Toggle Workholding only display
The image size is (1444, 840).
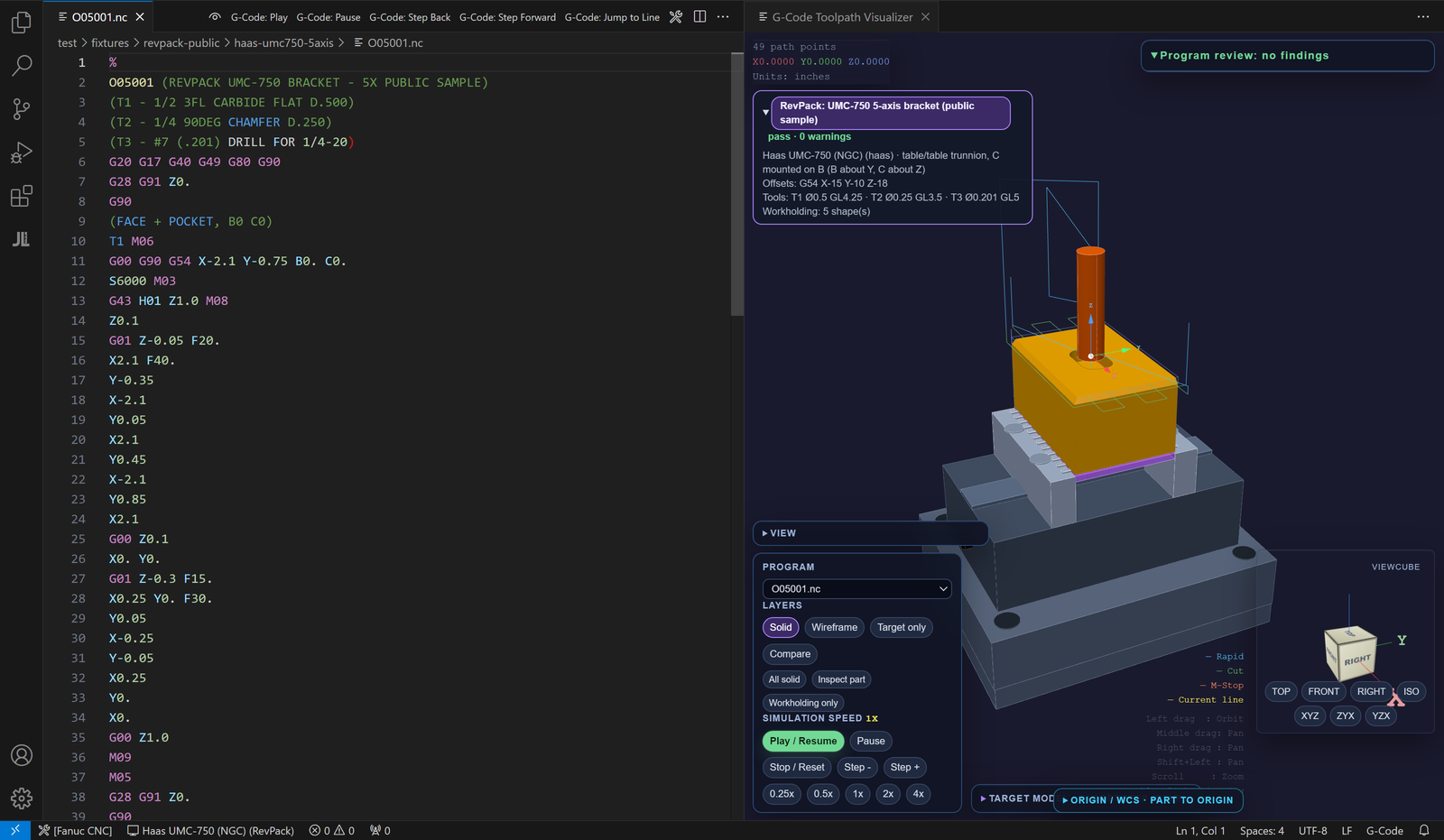(803, 703)
